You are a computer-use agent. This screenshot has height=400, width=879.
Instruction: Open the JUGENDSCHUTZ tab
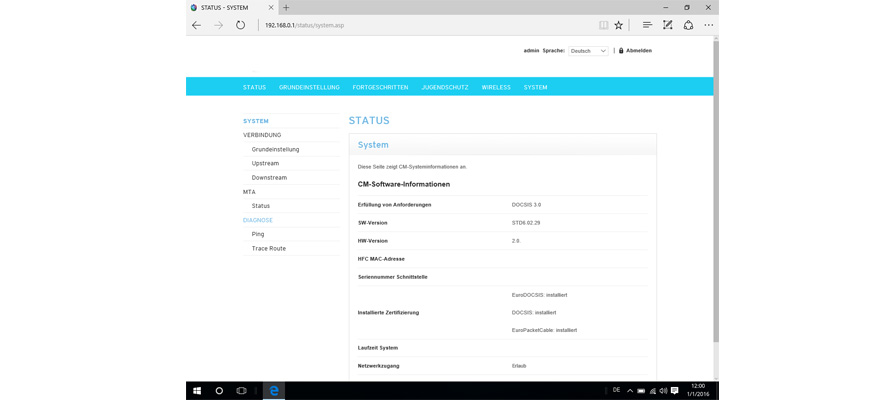[x=445, y=88]
